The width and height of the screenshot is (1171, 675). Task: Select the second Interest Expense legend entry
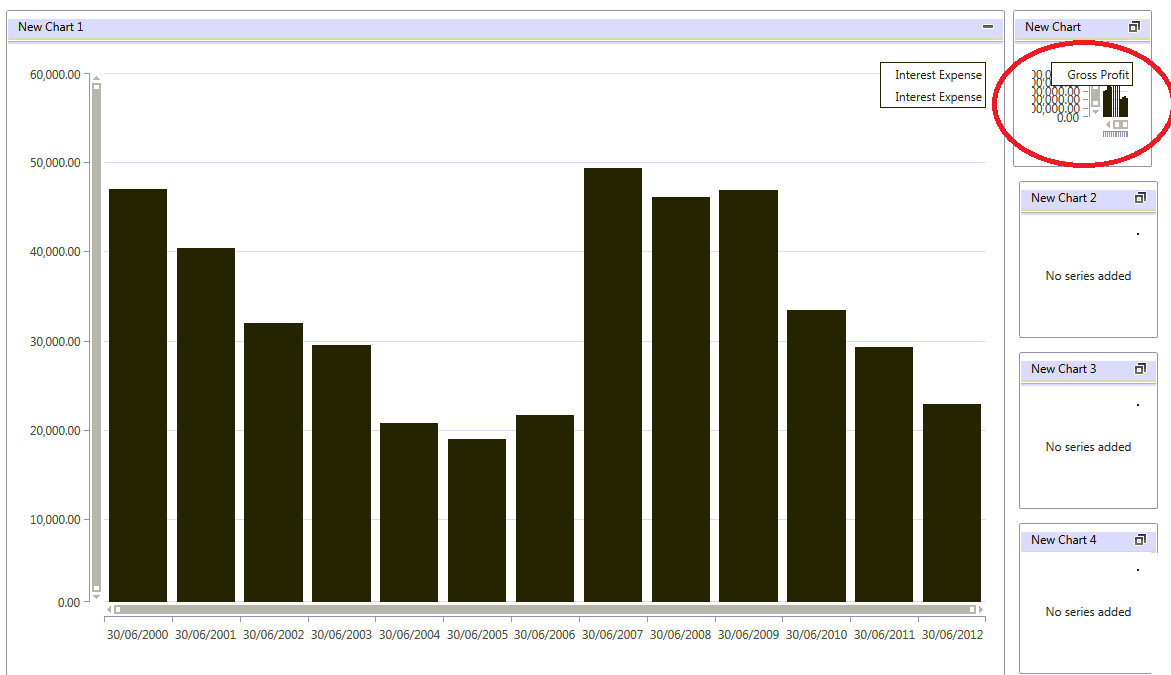[938, 97]
